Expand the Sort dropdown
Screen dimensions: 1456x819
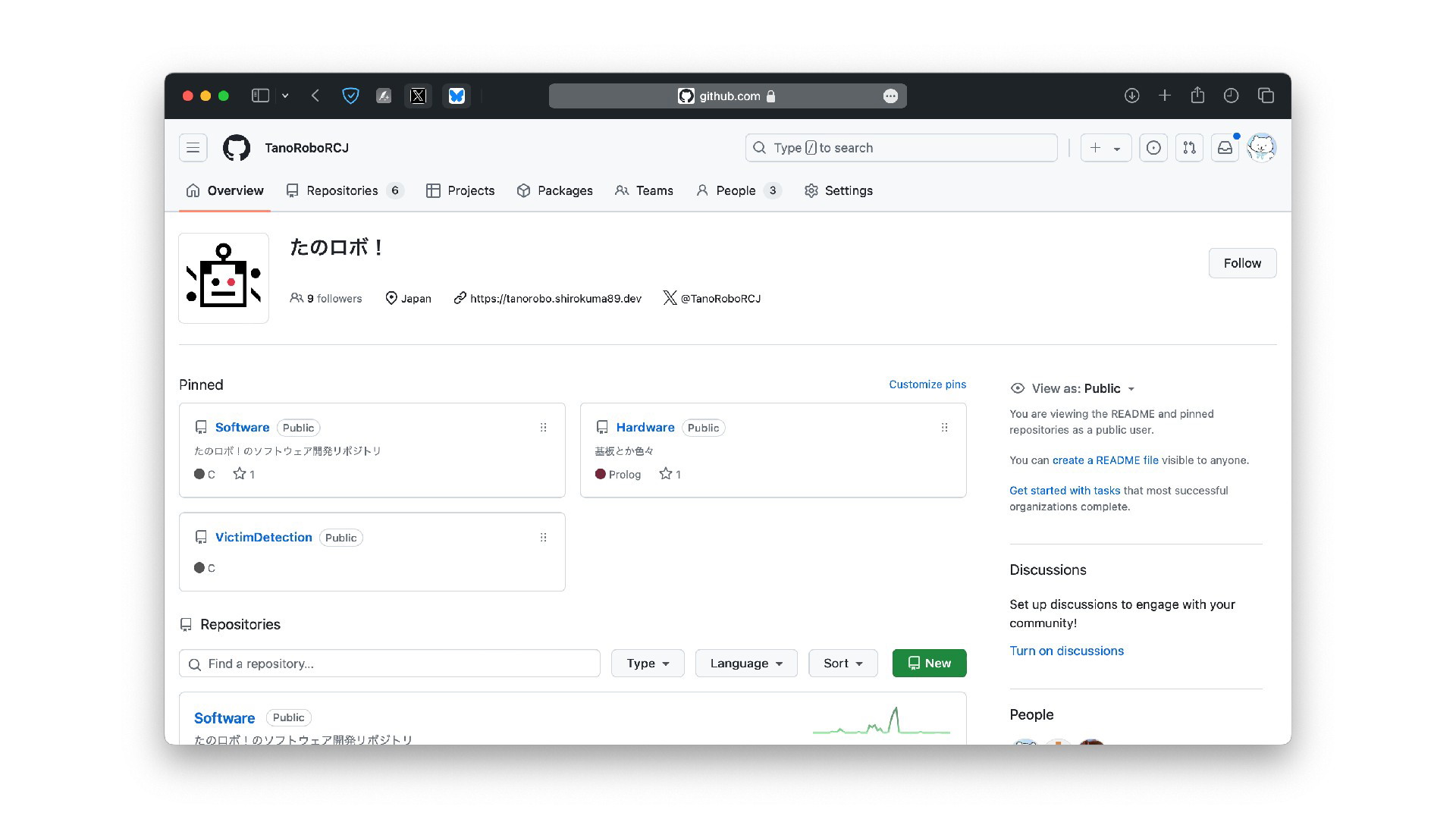coord(843,664)
